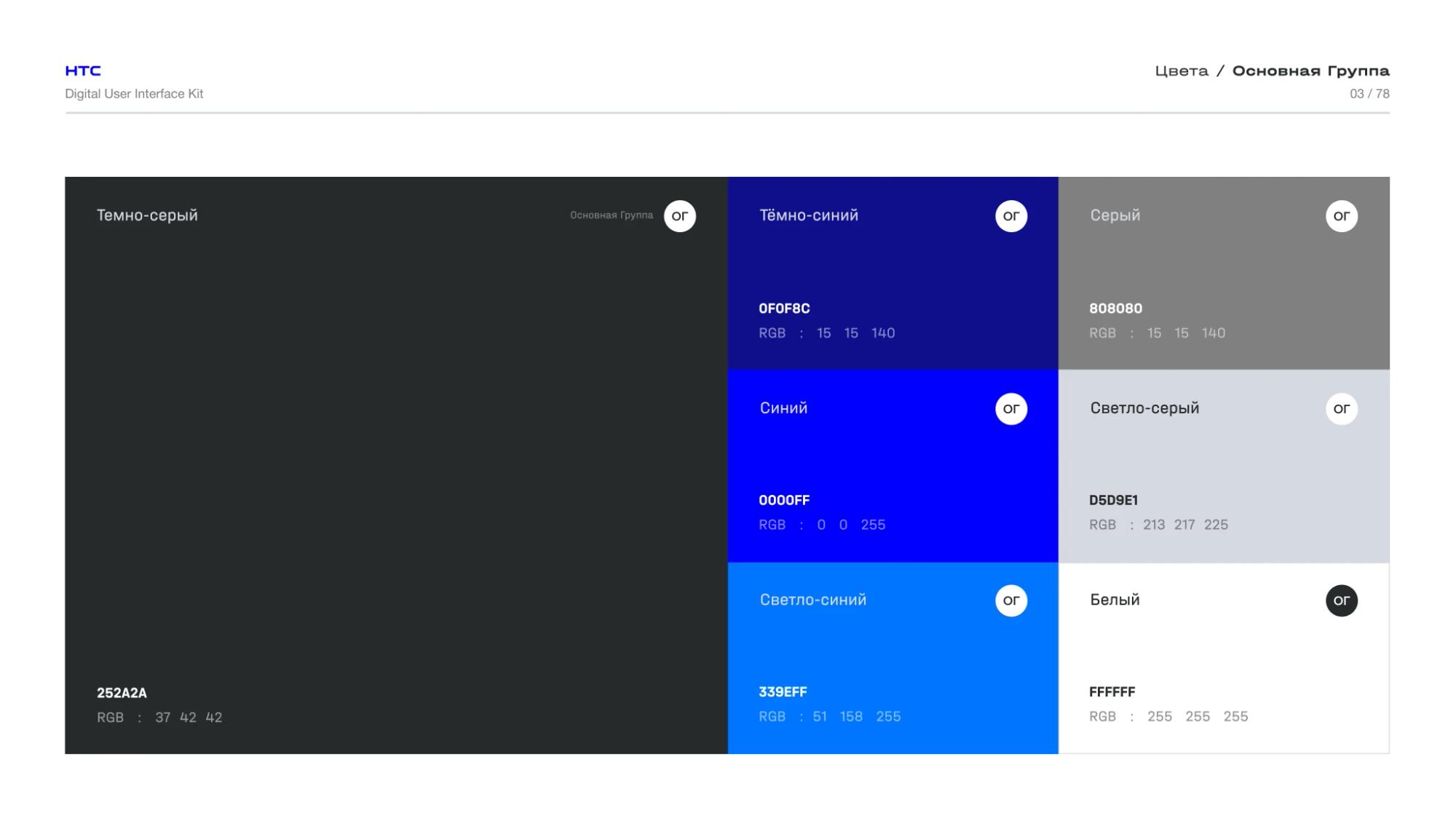1456x818 pixels.
Task: Select the Светло-серый swatch title
Action: pos(1144,408)
